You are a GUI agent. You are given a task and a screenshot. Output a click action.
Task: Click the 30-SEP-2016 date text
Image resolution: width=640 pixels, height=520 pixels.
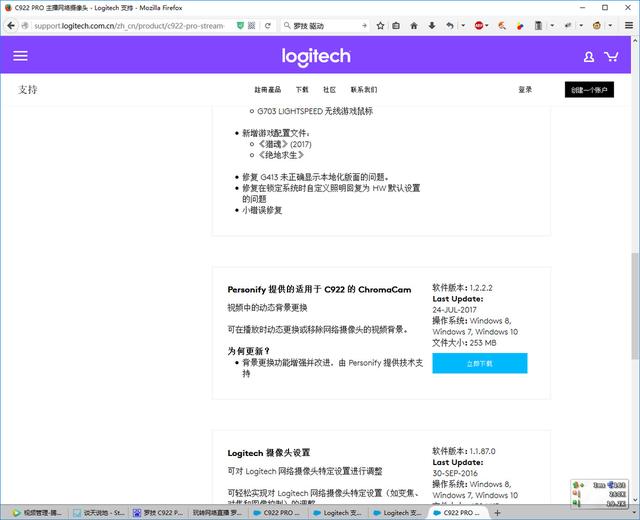pyautogui.click(x=455, y=473)
